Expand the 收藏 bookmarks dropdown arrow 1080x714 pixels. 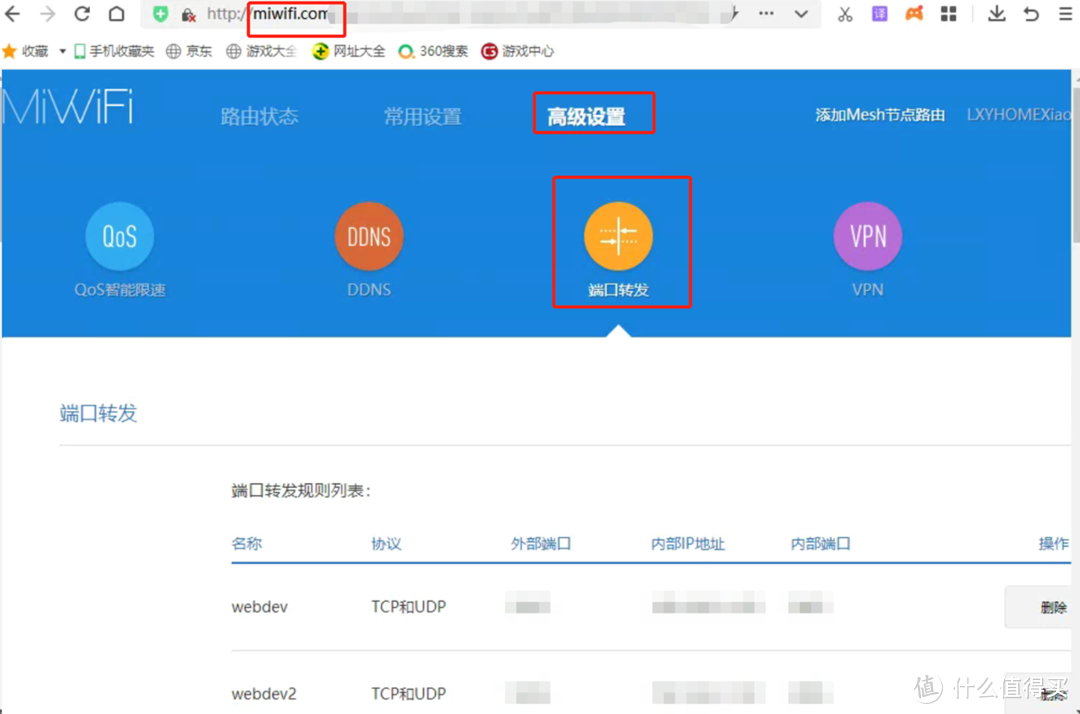coord(62,52)
